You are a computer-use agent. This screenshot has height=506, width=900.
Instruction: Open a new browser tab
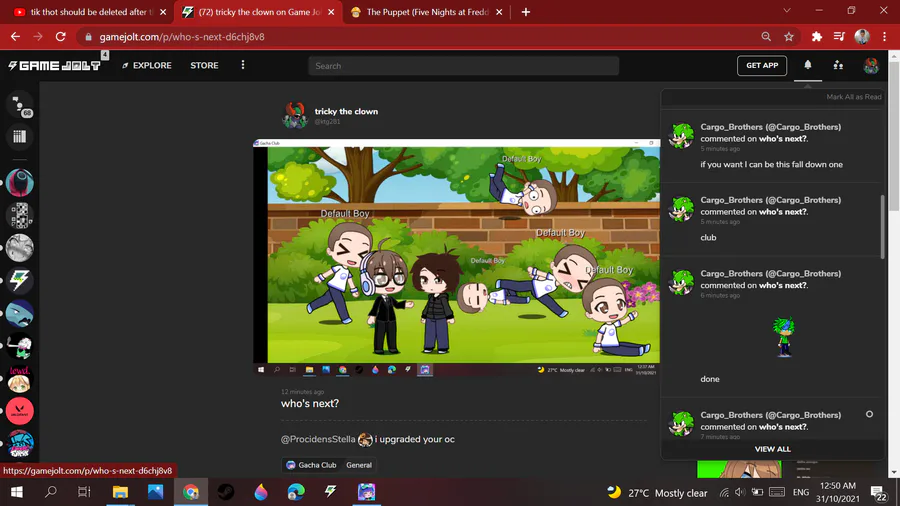pos(526,12)
